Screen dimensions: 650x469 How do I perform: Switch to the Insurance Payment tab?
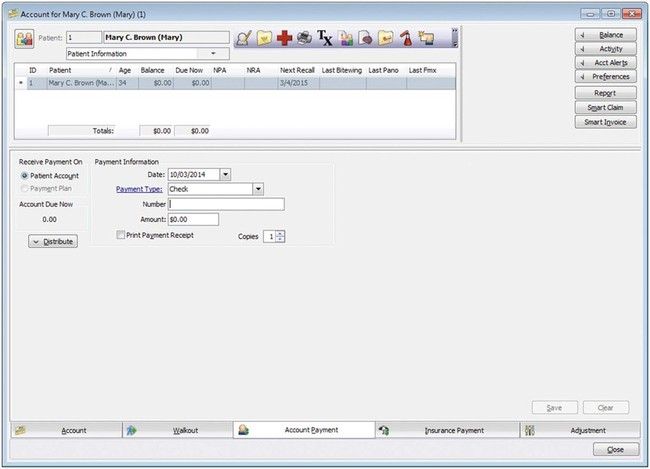click(x=447, y=430)
